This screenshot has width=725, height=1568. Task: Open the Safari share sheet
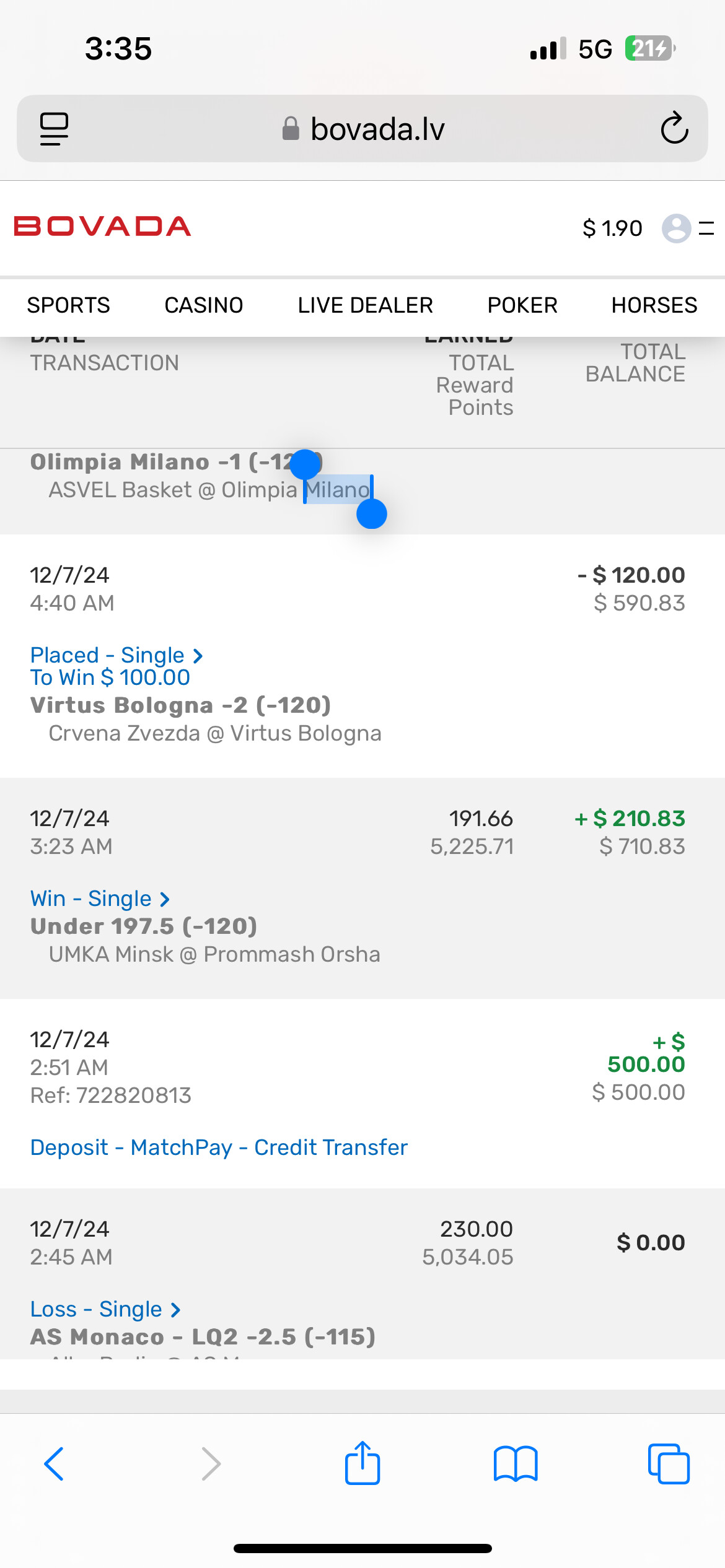[362, 1463]
